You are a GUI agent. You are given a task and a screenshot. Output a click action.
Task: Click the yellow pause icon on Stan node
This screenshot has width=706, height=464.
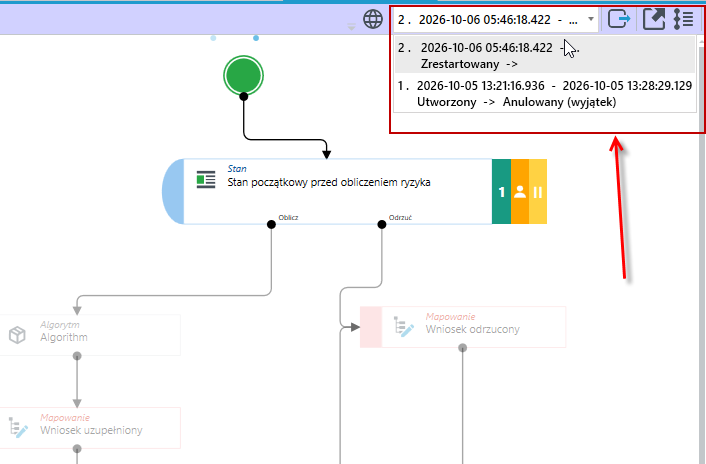pos(538,191)
